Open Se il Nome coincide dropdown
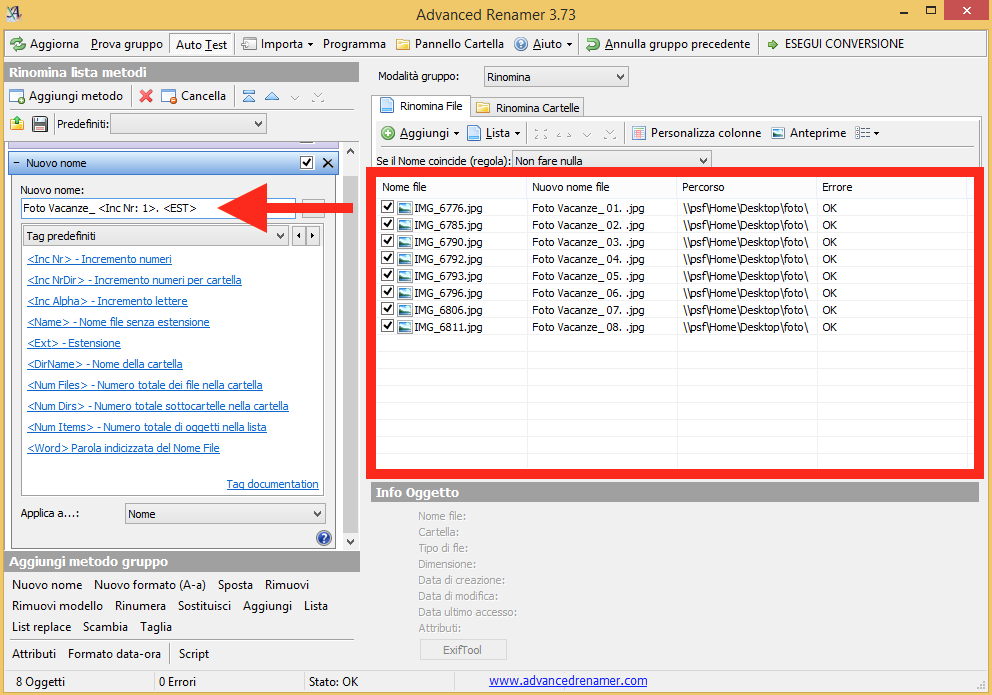Screen dimensions: 992x695 click(x=611, y=161)
